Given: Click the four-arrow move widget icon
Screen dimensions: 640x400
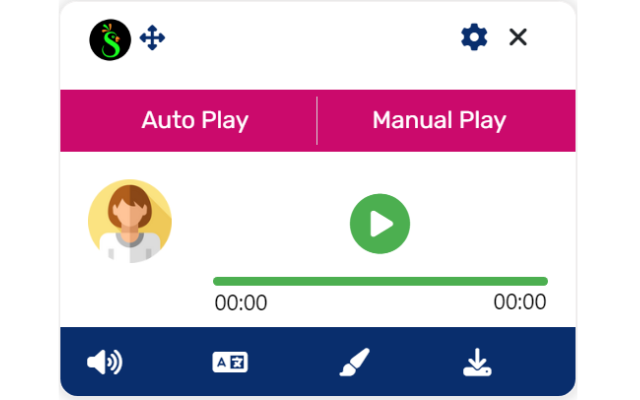Looking at the screenshot, I should point(152,39).
